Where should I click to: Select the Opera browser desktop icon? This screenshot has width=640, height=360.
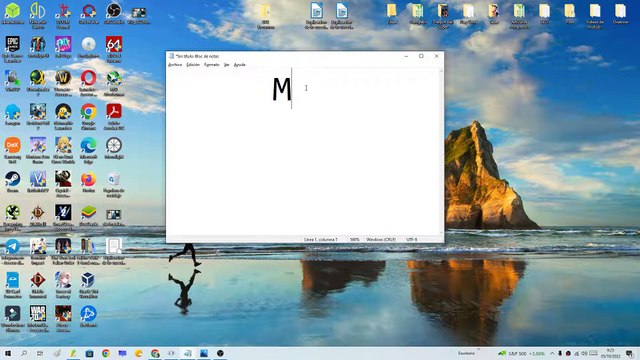(x=89, y=82)
